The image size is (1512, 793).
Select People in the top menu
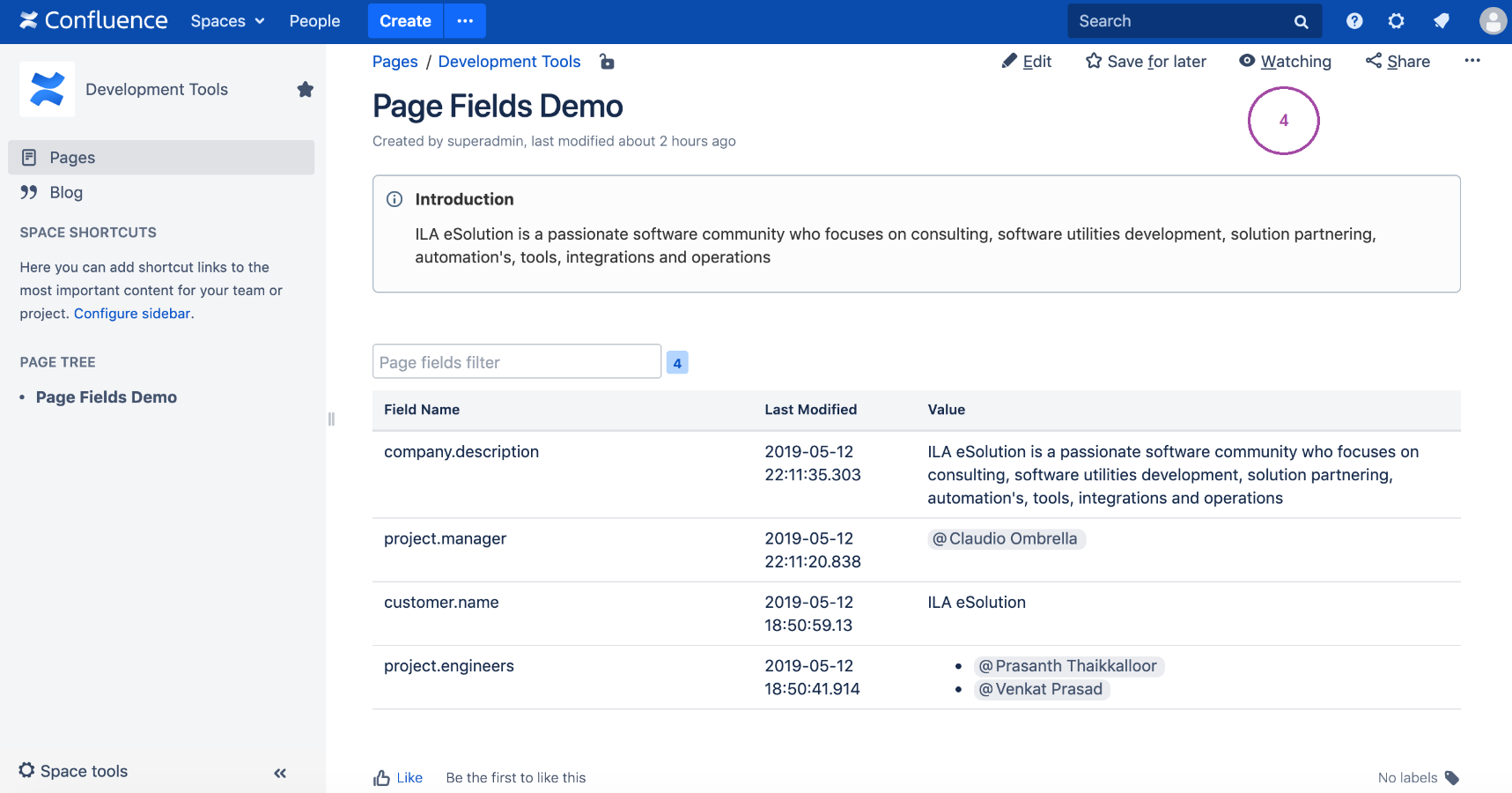click(x=313, y=20)
